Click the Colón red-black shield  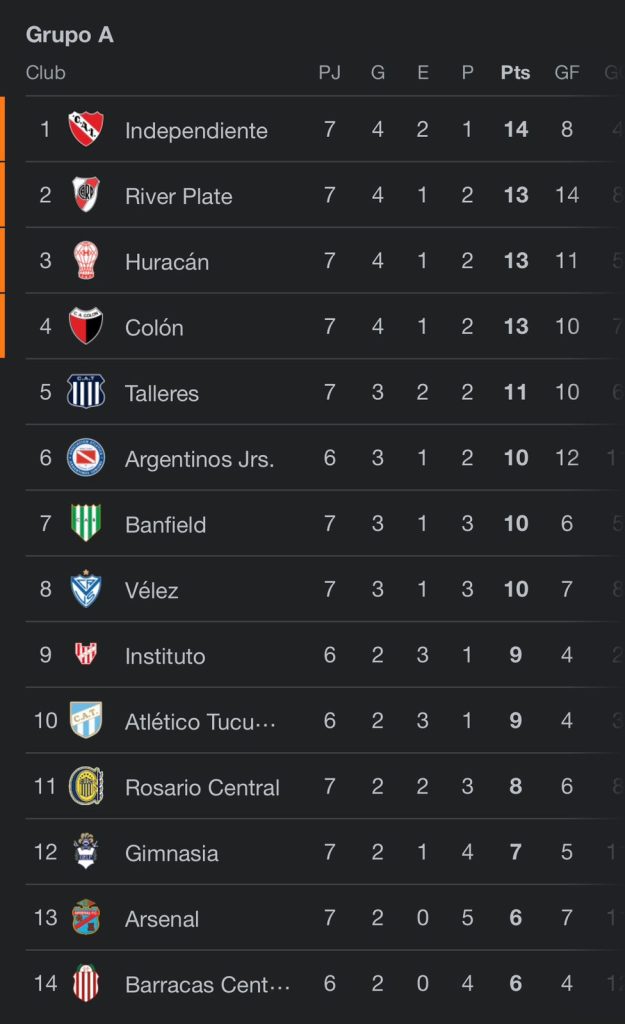pyautogui.click(x=86, y=326)
